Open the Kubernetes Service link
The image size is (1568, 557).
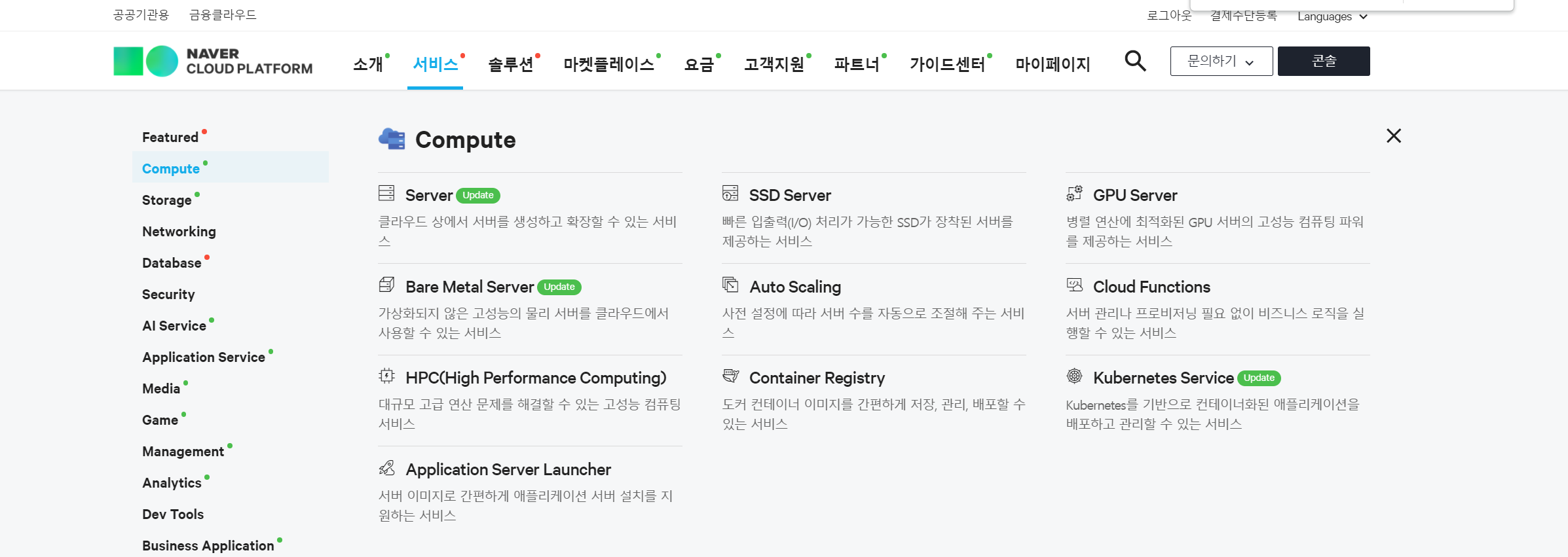click(x=1163, y=378)
